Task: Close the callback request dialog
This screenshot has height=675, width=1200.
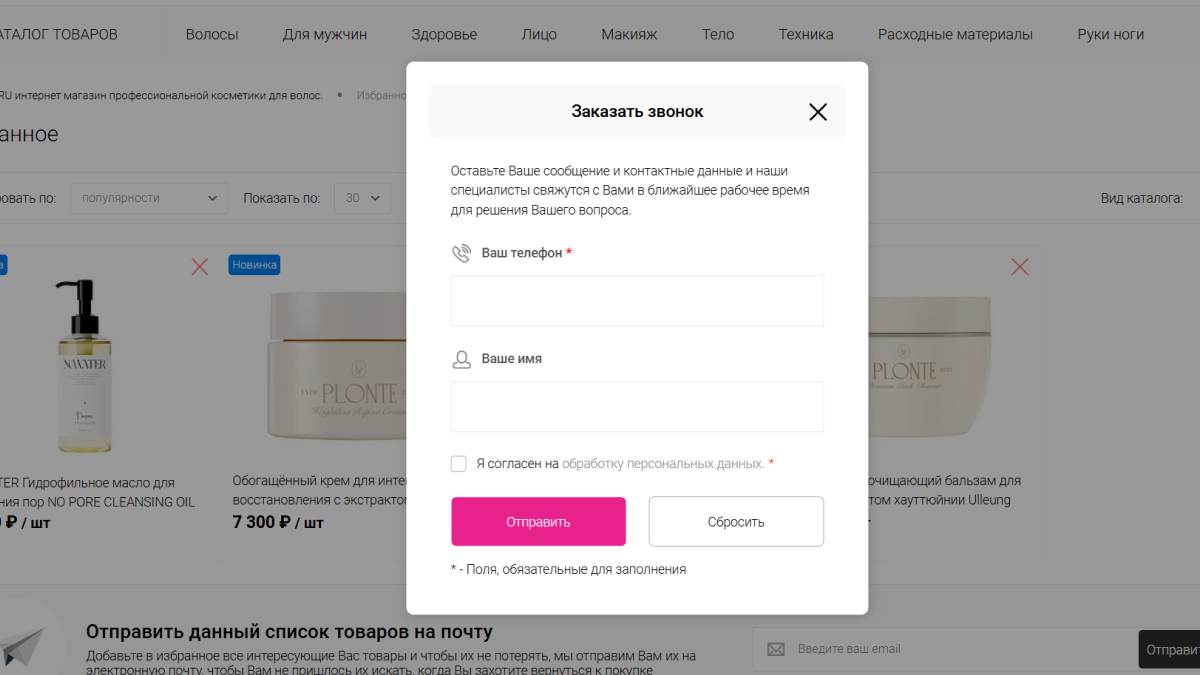Action: pyautogui.click(x=818, y=112)
